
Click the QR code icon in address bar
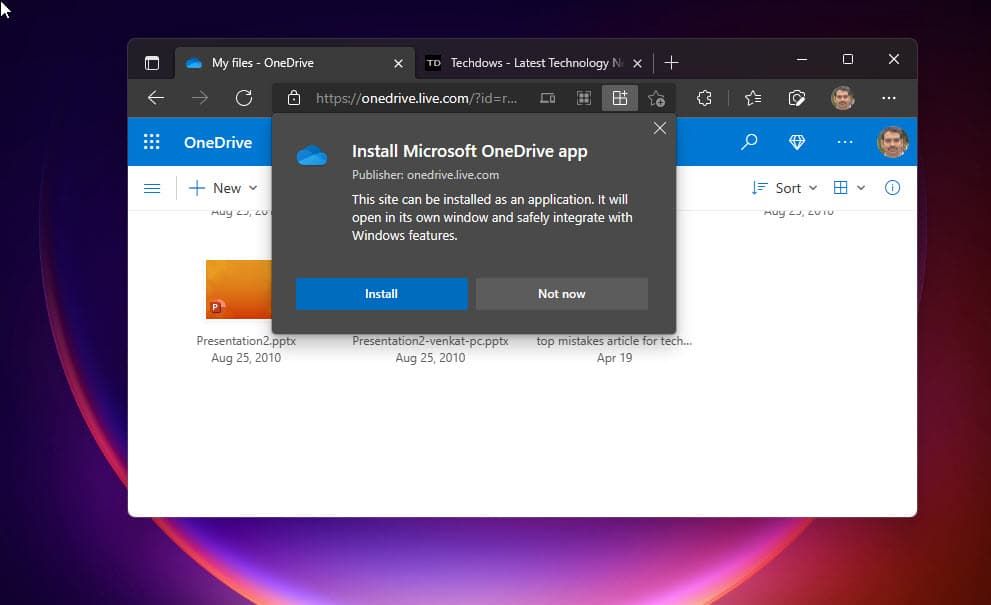(x=584, y=98)
